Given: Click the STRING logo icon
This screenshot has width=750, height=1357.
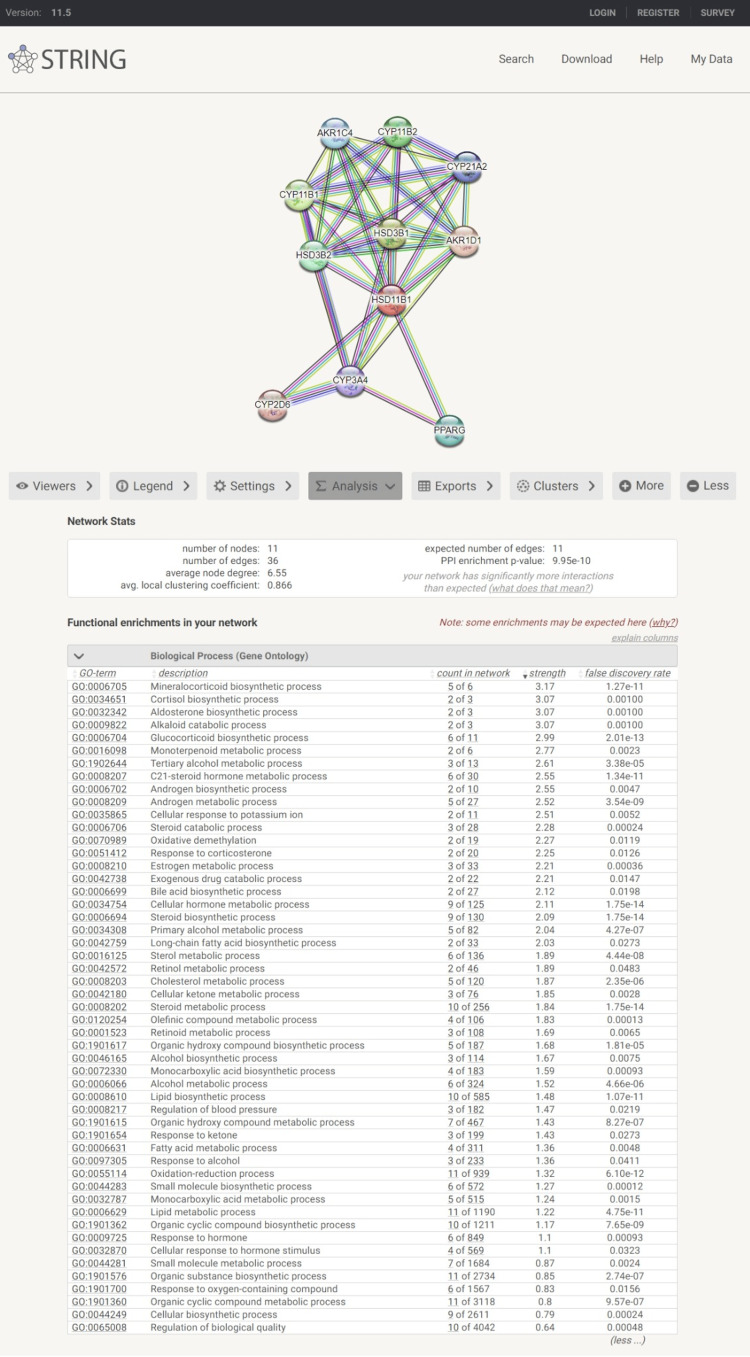Looking at the screenshot, I should (x=22, y=59).
